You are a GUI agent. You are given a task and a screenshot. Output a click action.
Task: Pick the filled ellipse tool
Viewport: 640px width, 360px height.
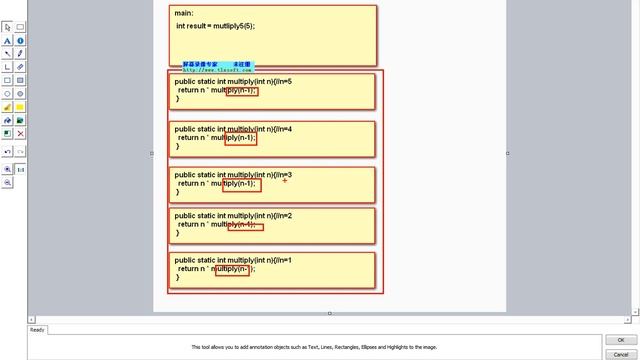(20, 94)
